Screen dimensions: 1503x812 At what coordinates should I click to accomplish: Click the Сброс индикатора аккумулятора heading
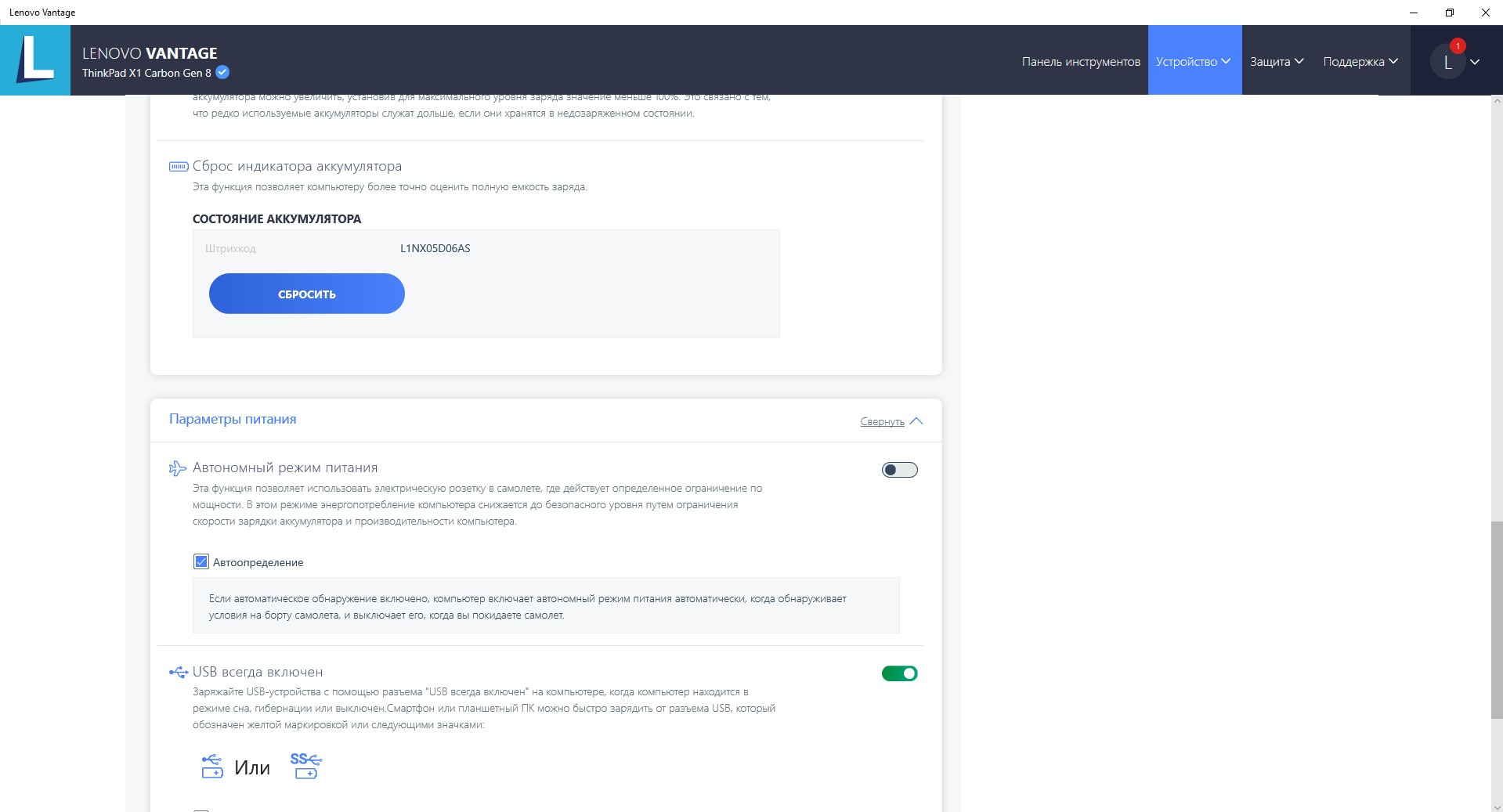point(297,166)
